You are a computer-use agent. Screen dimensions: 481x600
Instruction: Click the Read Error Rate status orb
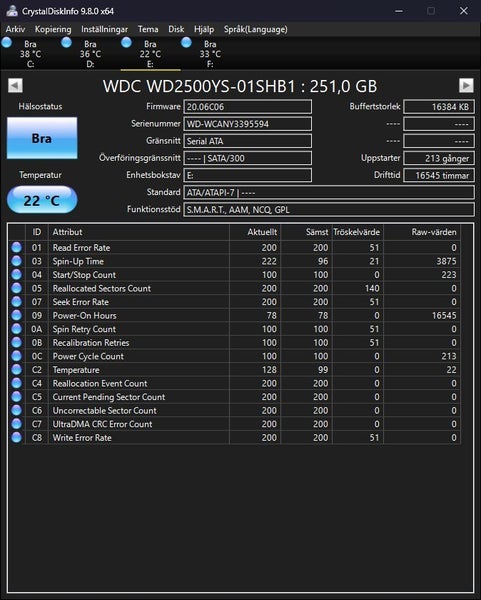tap(16, 248)
